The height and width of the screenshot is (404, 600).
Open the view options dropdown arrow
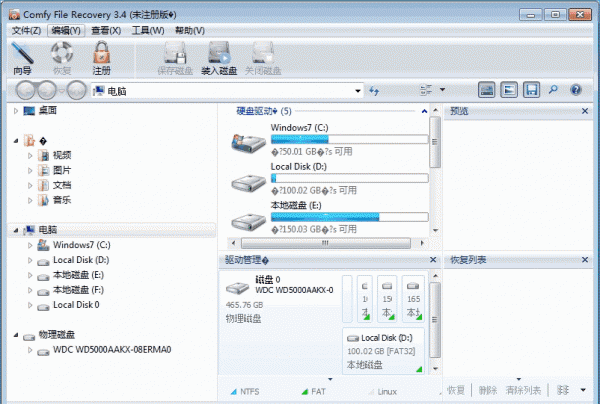click(442, 90)
